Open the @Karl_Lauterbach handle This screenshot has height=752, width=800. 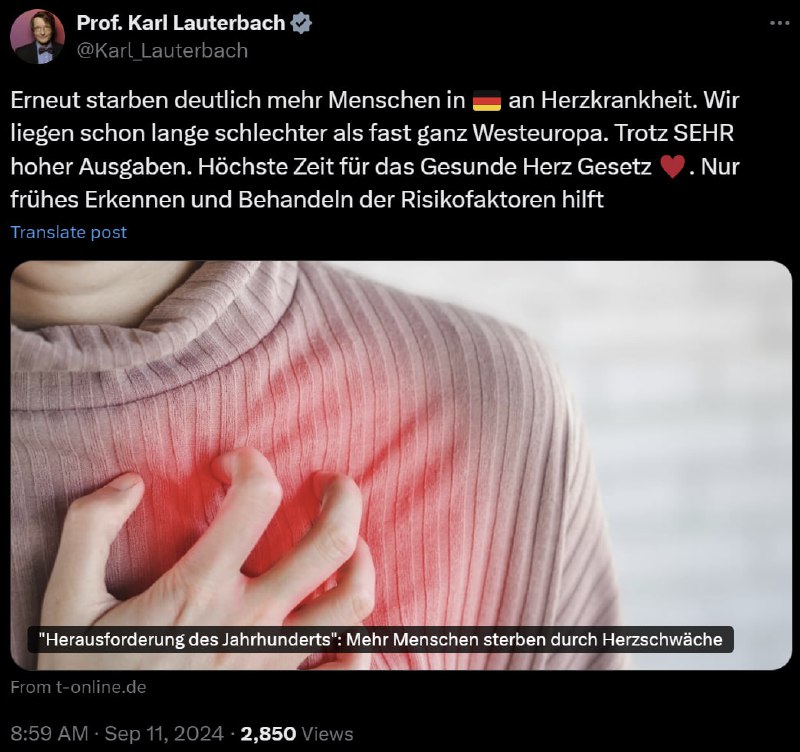(162, 51)
